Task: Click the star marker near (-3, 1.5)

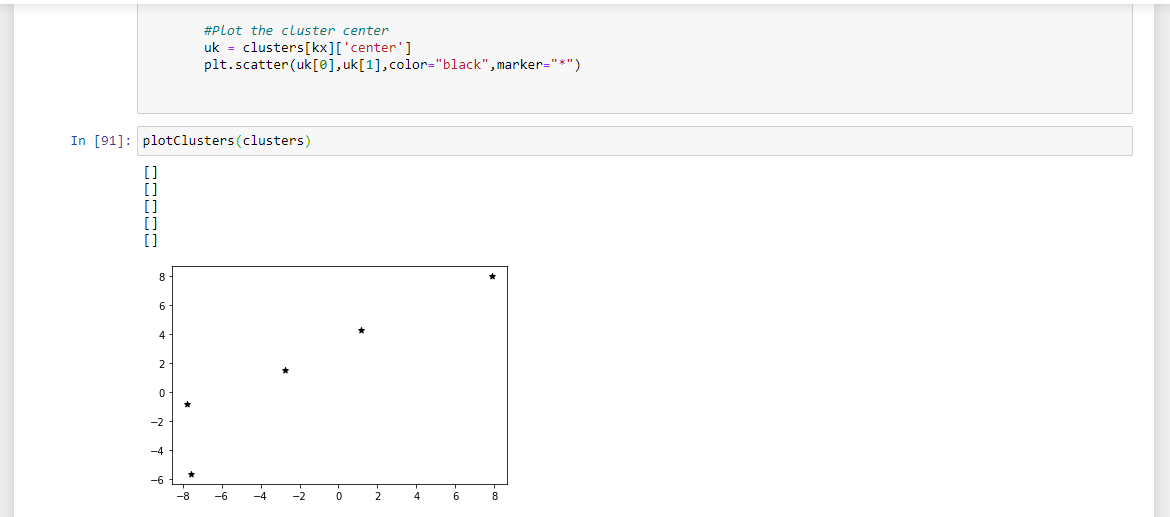Action: point(286,370)
